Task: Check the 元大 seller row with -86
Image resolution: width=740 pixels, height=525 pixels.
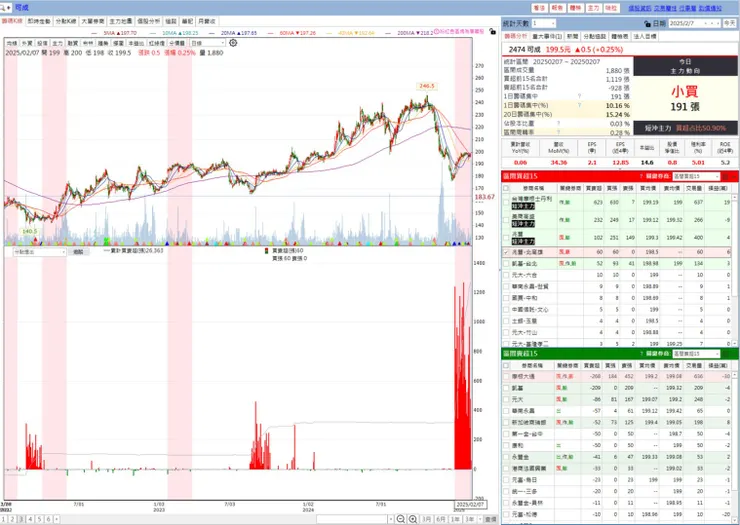Action: click(x=506, y=399)
